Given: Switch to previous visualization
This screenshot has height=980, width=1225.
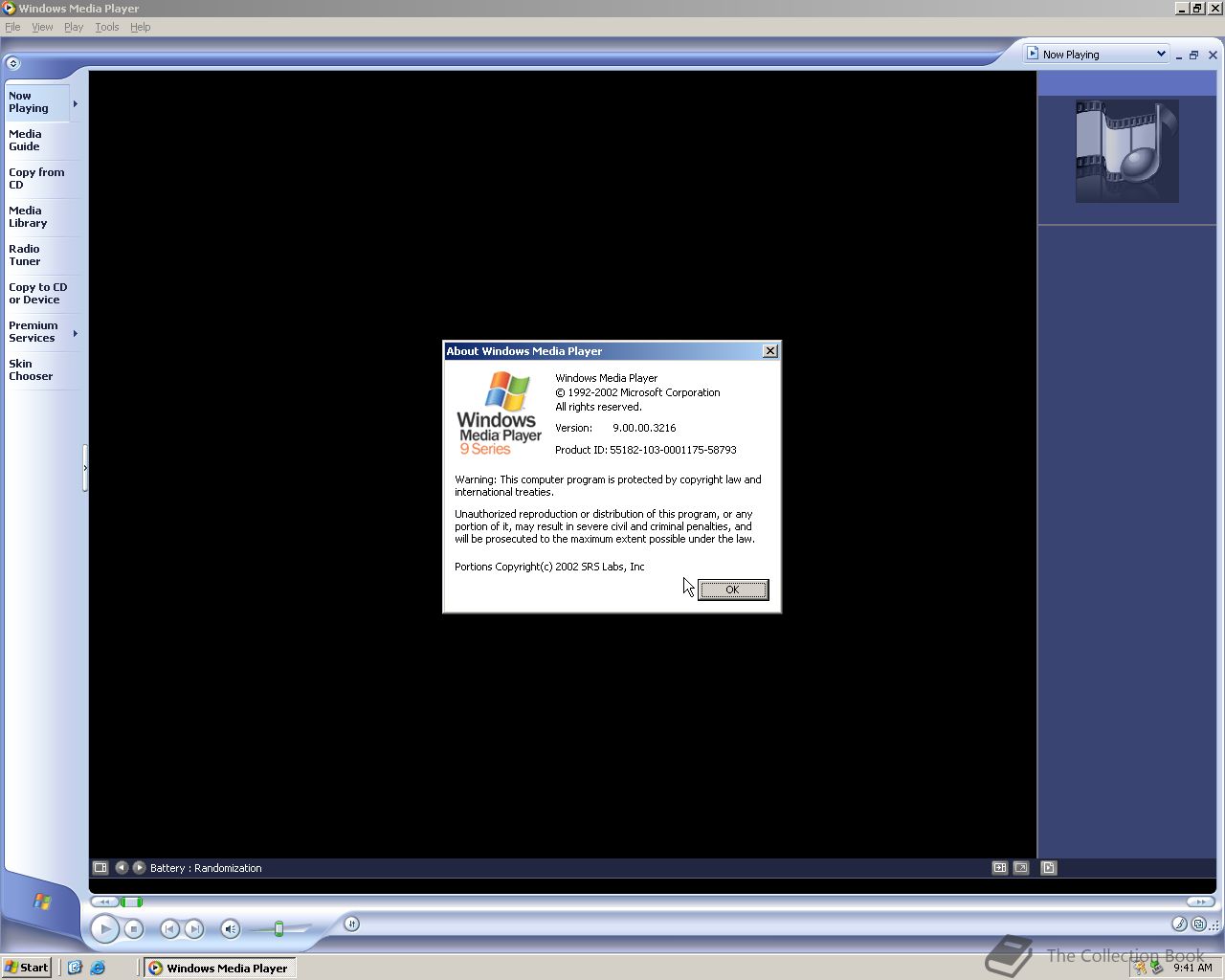Looking at the screenshot, I should (122, 868).
